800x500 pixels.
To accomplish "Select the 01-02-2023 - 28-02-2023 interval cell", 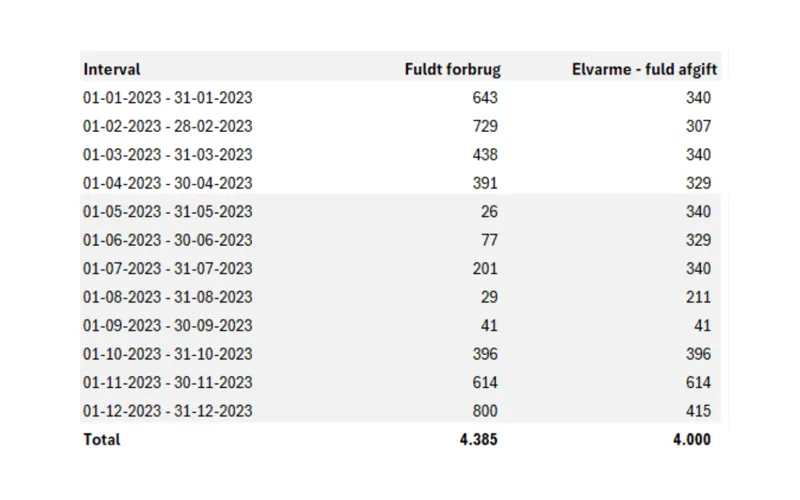I will point(168,126).
